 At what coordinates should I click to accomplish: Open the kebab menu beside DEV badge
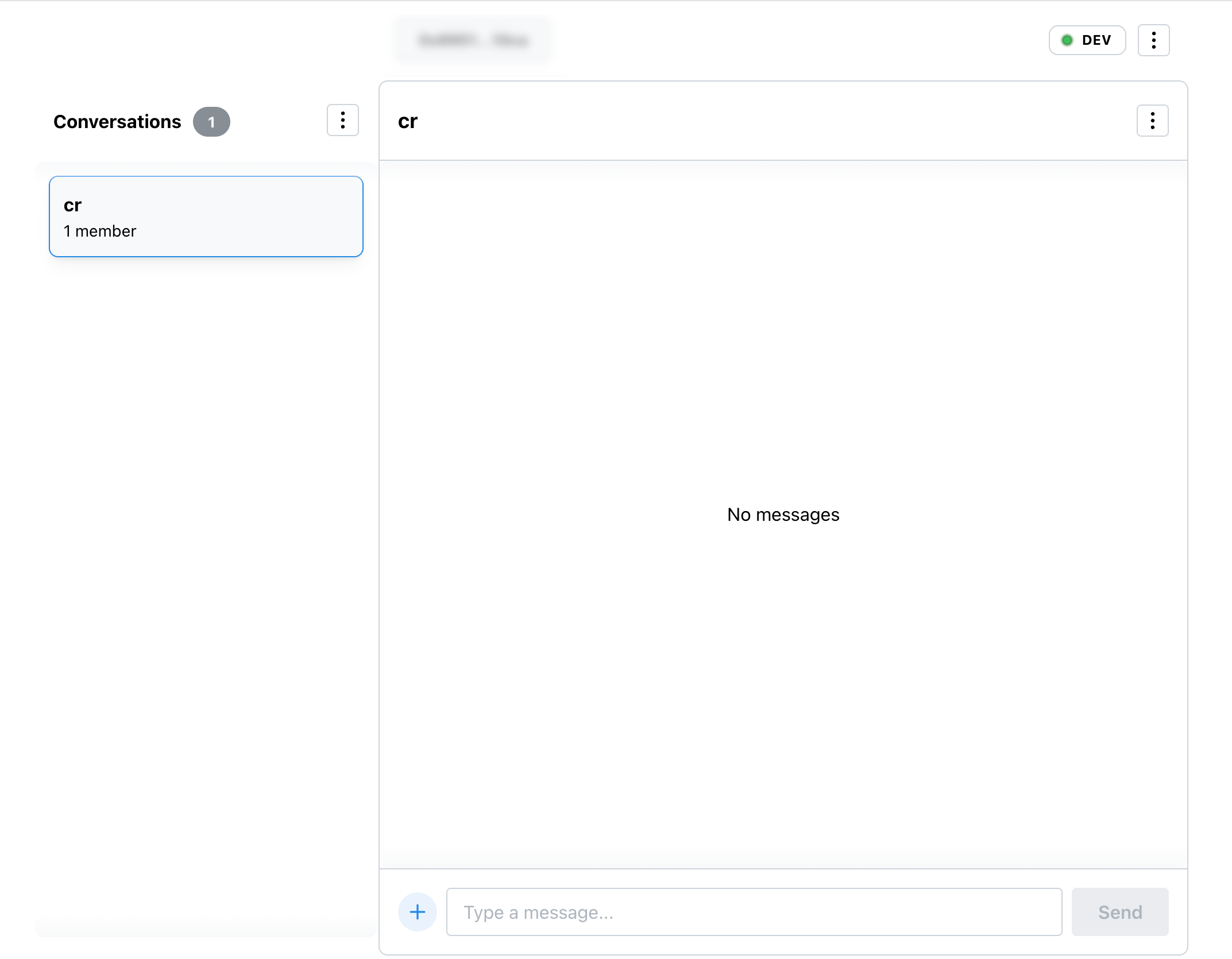pos(1153,40)
